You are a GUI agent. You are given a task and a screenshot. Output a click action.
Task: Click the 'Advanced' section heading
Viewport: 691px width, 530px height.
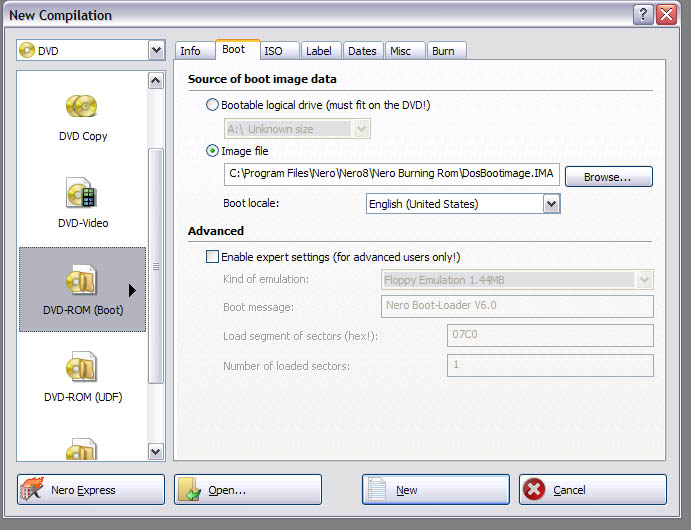point(216,231)
